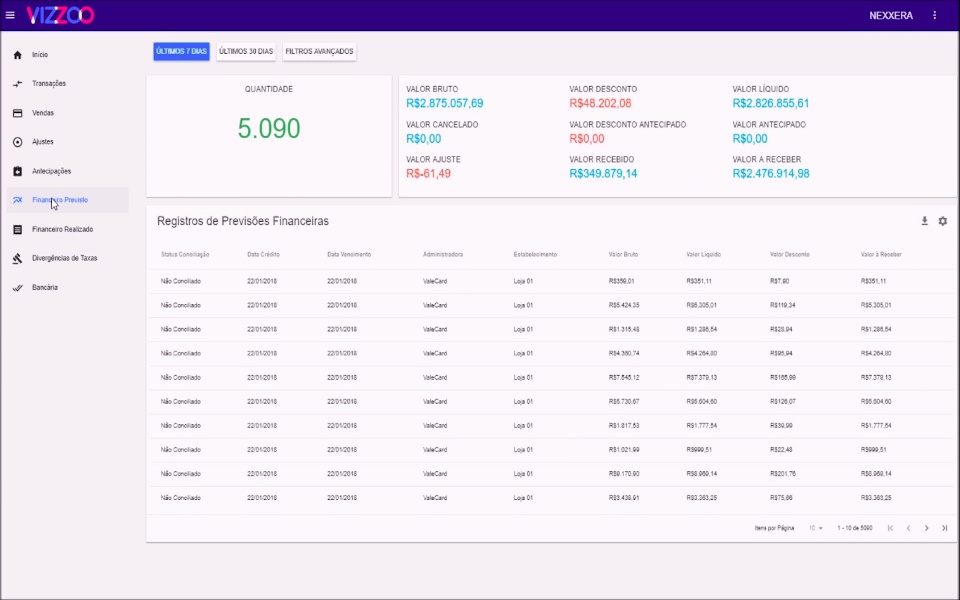Click gross value cell R$3.438,91
This screenshot has width=960, height=600.
[x=624, y=498]
